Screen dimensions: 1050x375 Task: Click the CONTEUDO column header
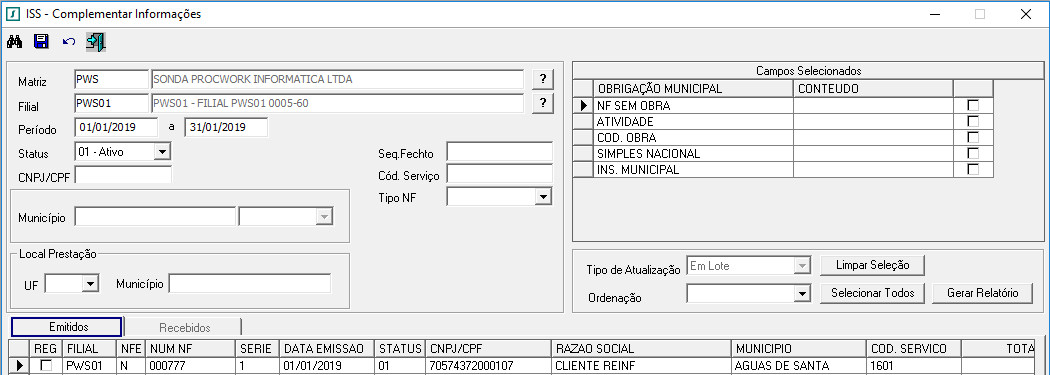click(873, 88)
